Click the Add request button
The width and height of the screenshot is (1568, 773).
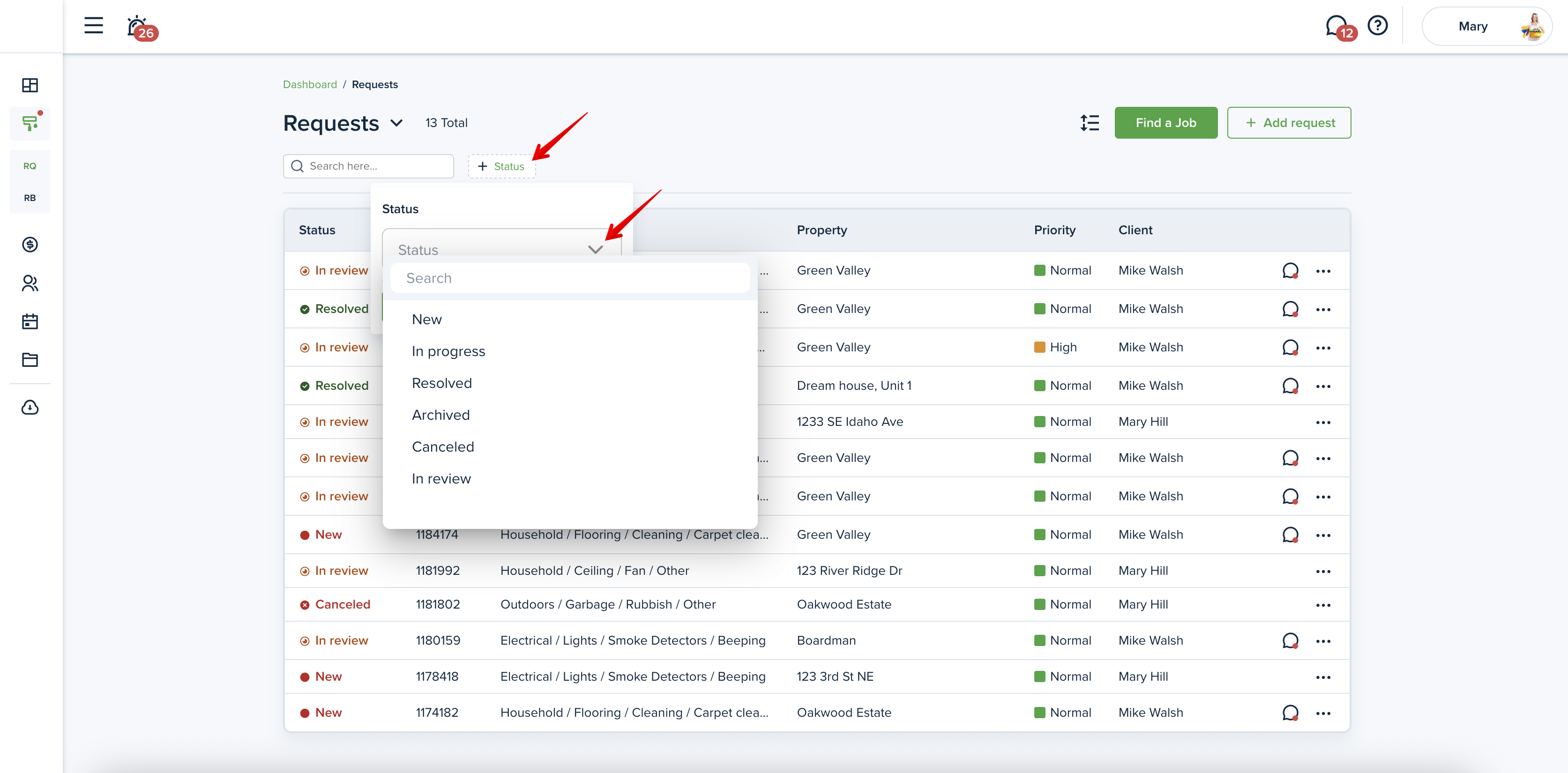[1289, 123]
